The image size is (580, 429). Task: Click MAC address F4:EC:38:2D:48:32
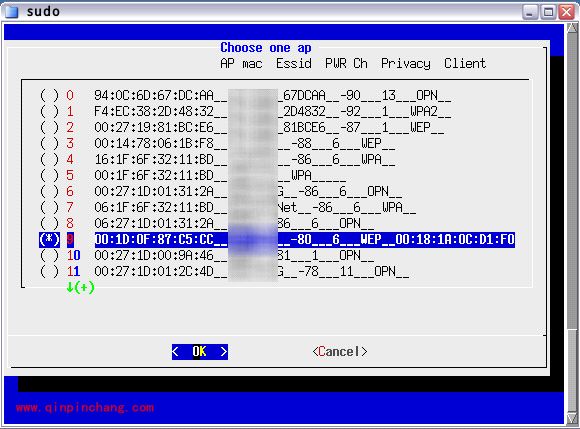(x=154, y=111)
